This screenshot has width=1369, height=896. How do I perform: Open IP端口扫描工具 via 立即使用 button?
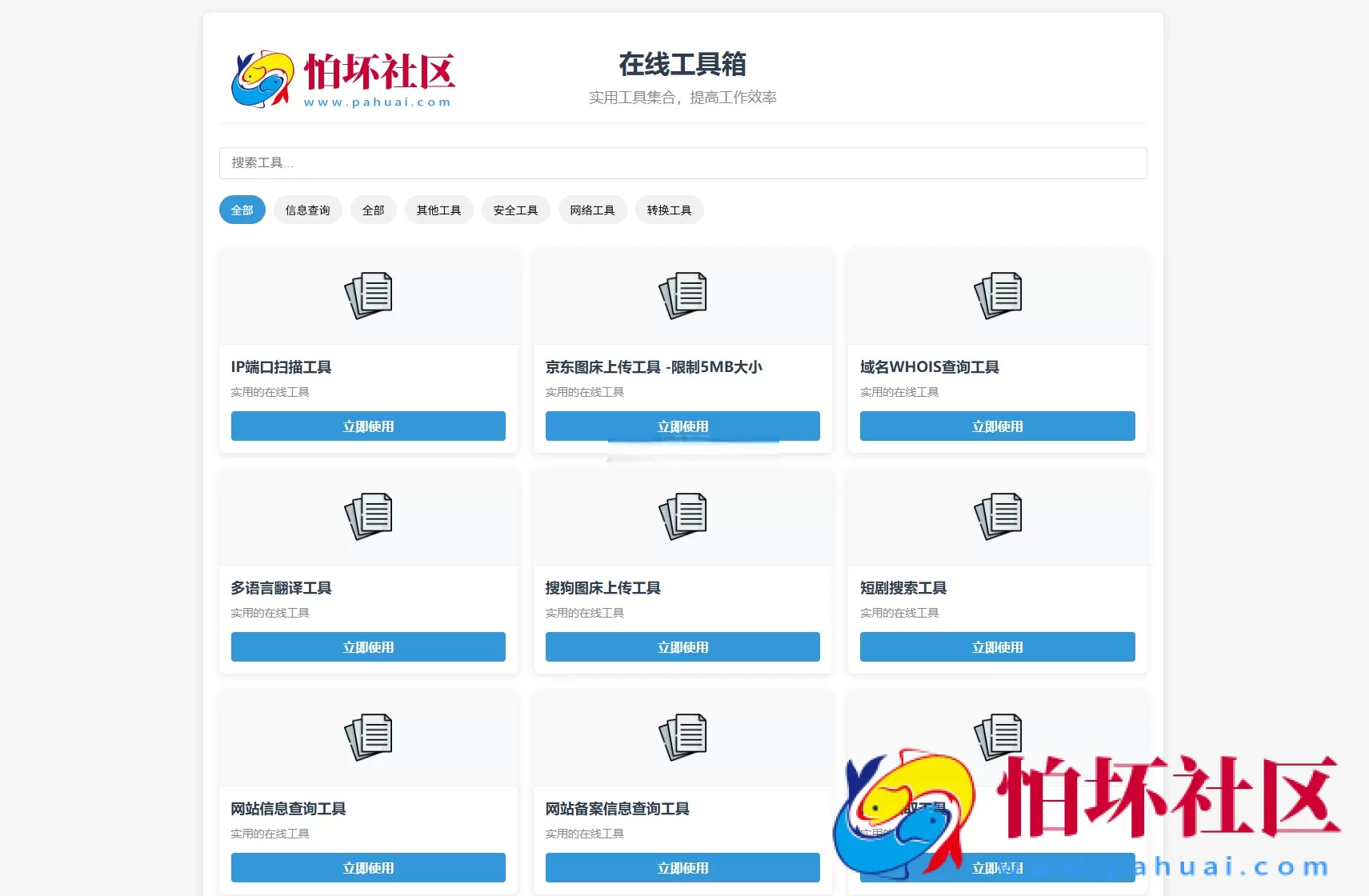point(367,426)
